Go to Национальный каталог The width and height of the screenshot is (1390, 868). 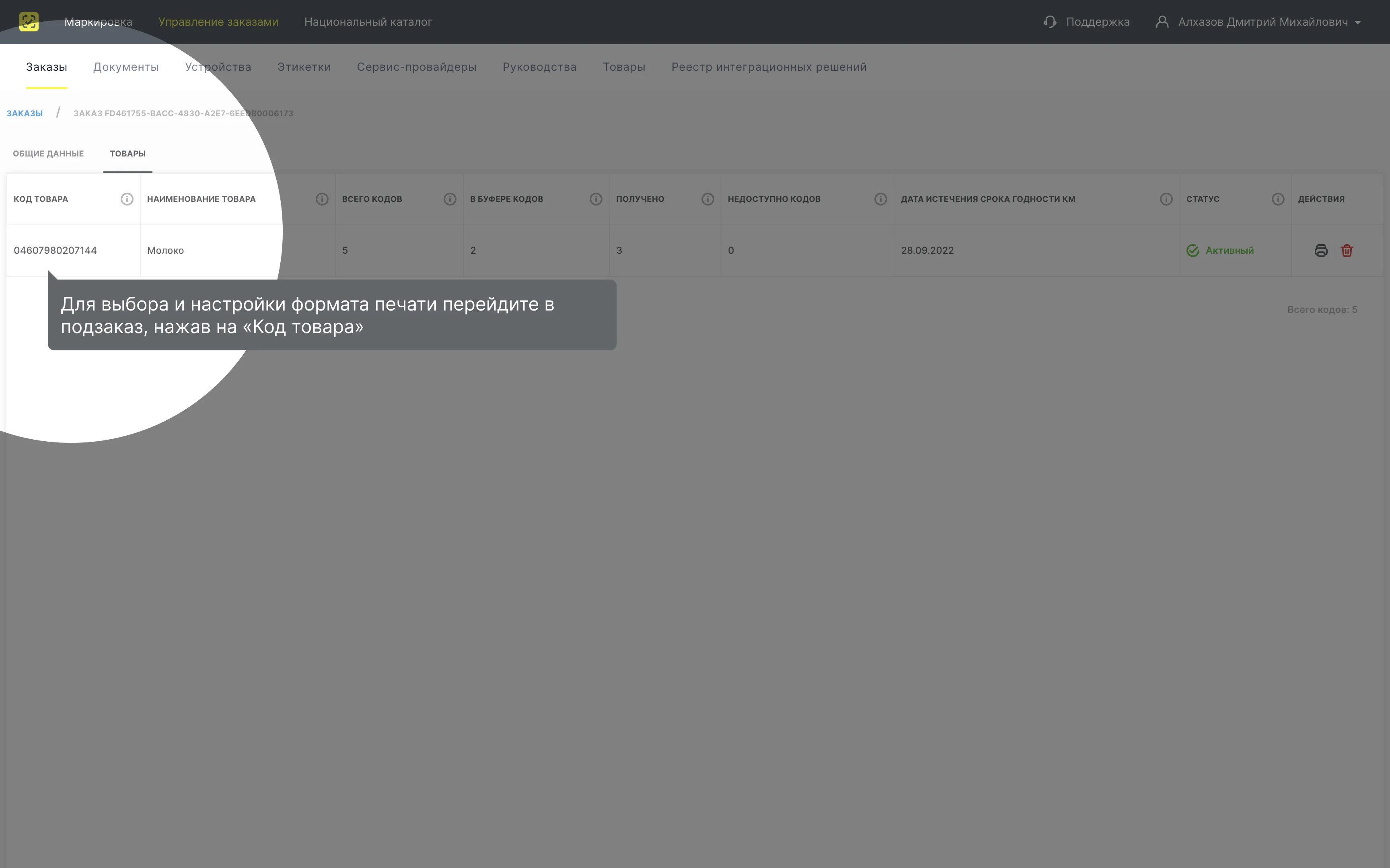(368, 22)
